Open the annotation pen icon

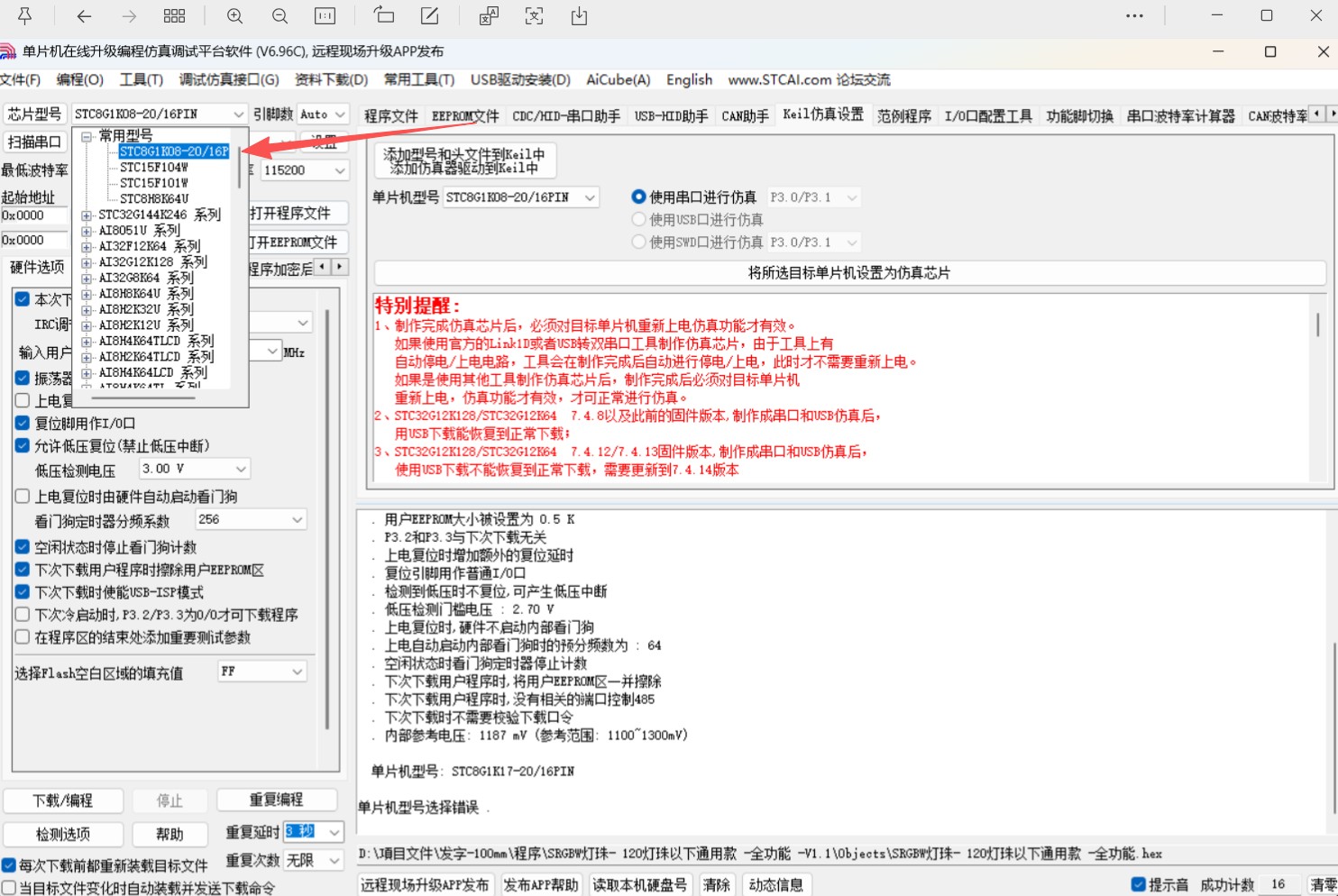(x=429, y=15)
